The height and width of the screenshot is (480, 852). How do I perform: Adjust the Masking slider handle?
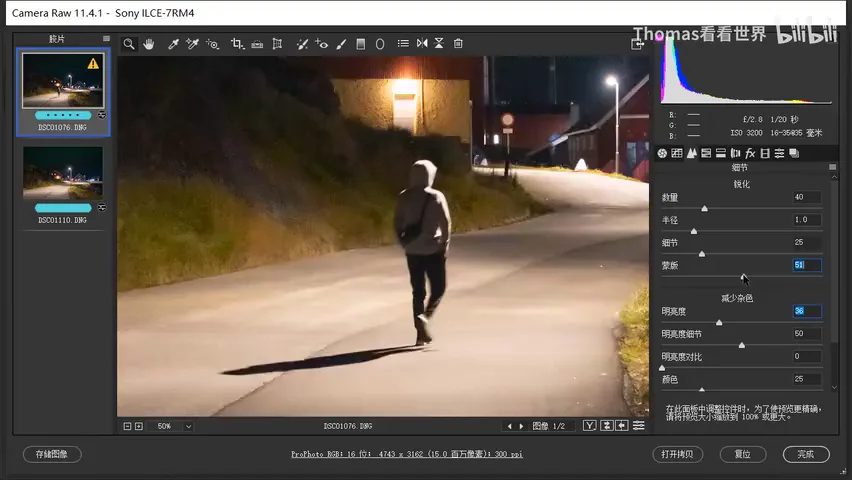click(x=743, y=277)
